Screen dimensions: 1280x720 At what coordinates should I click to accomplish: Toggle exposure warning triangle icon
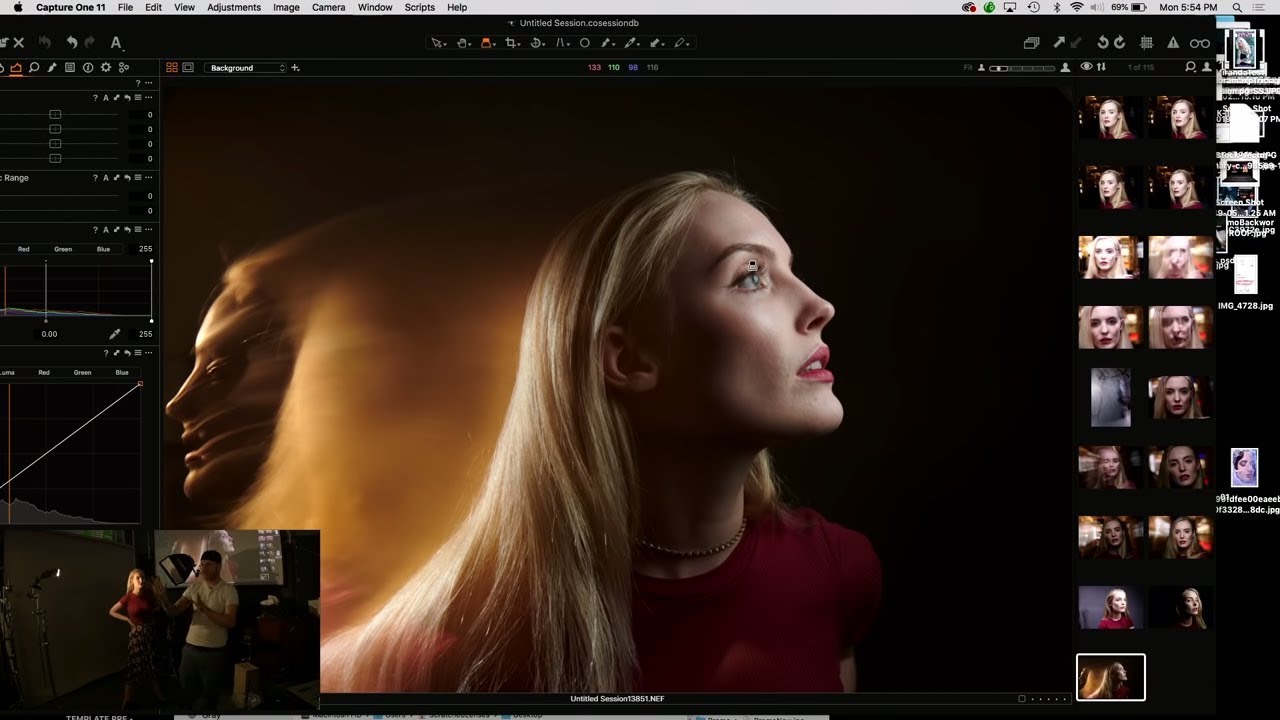[x=1173, y=43]
